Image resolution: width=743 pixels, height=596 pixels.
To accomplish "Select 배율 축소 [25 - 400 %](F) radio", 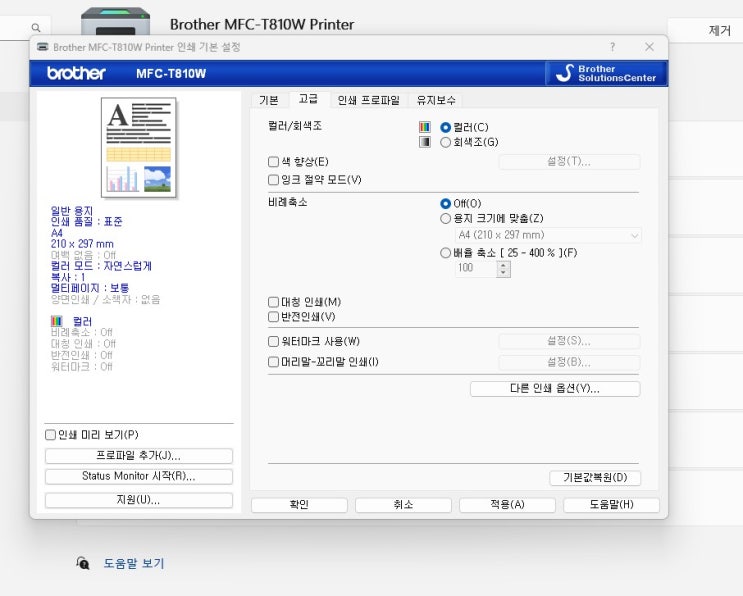I will pos(445,253).
